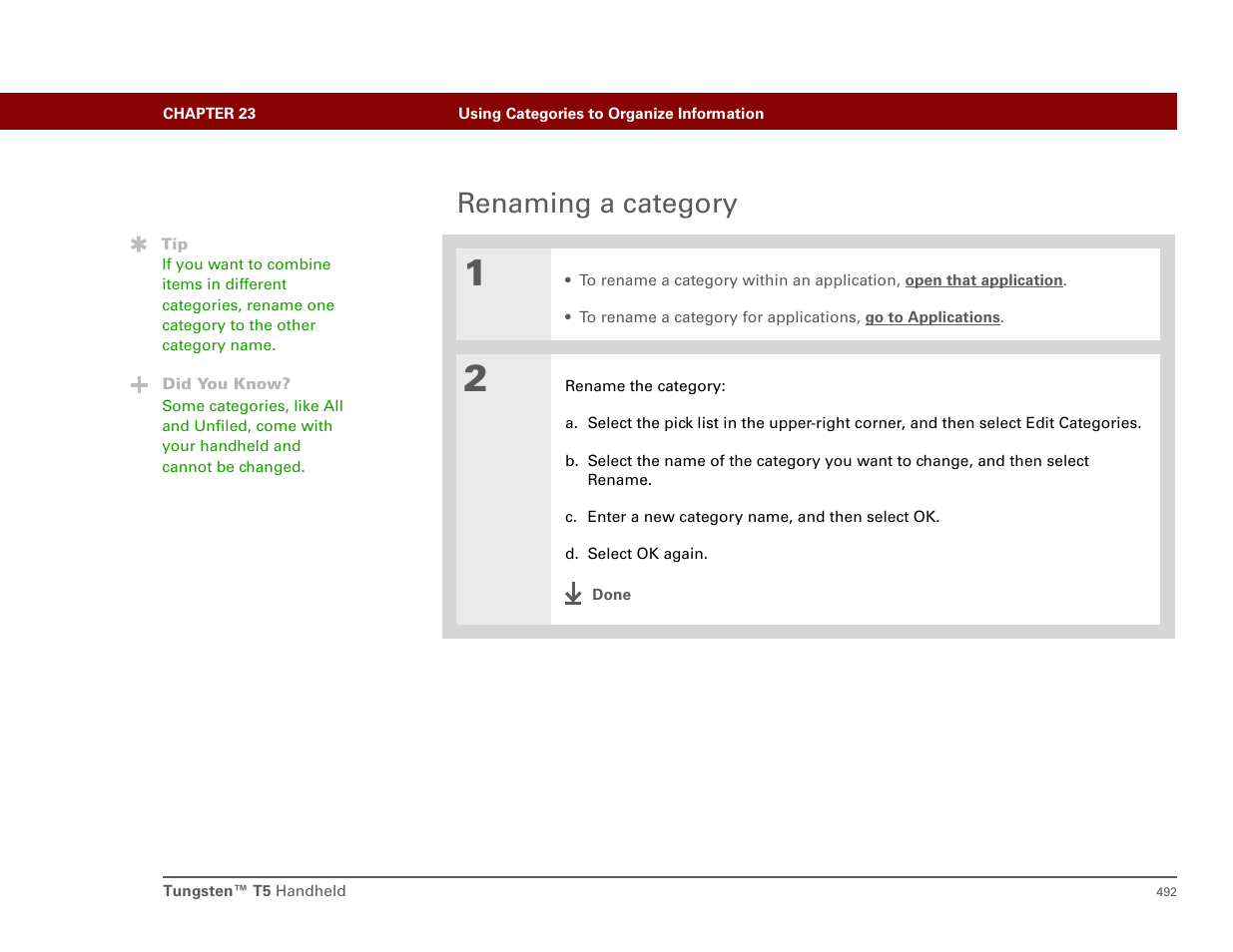
Task: Follow the 'go to Applications' link
Action: click(x=932, y=317)
